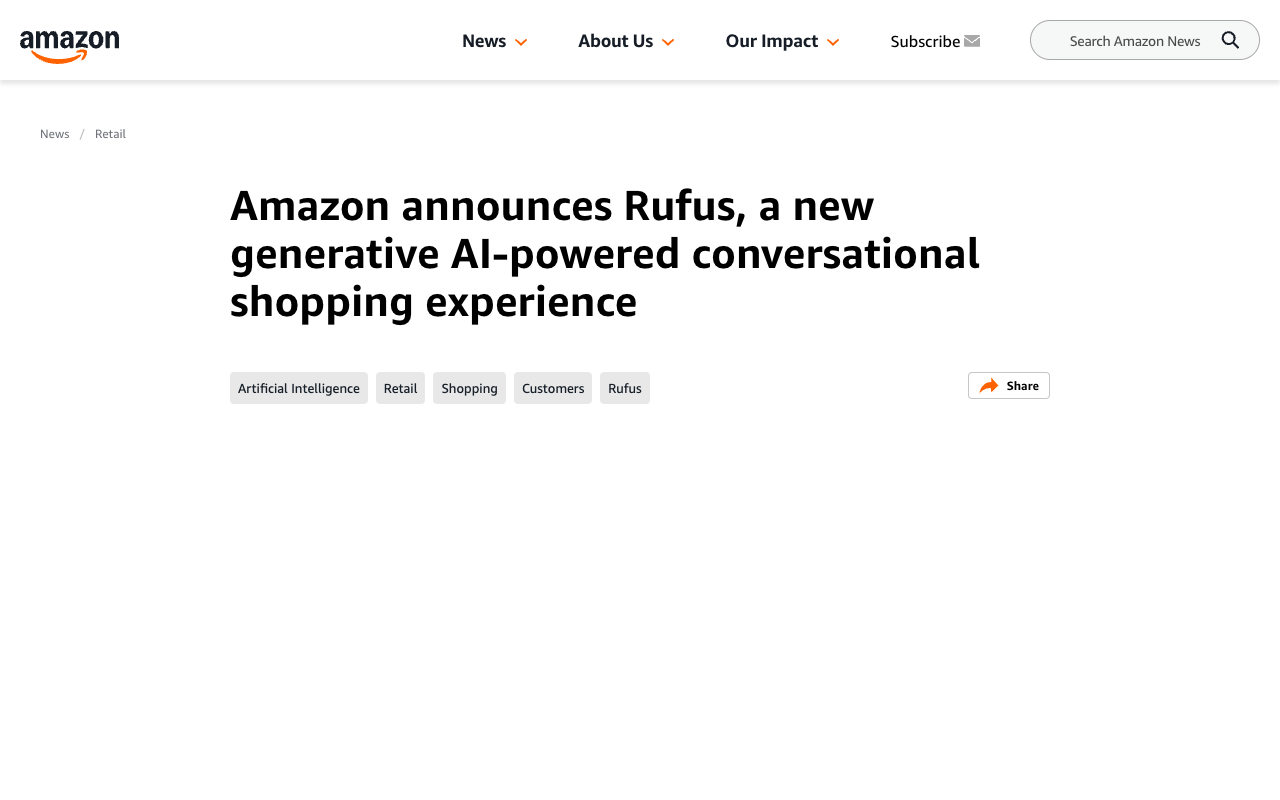Select the Rufus tag
1280x800 pixels.
point(625,388)
